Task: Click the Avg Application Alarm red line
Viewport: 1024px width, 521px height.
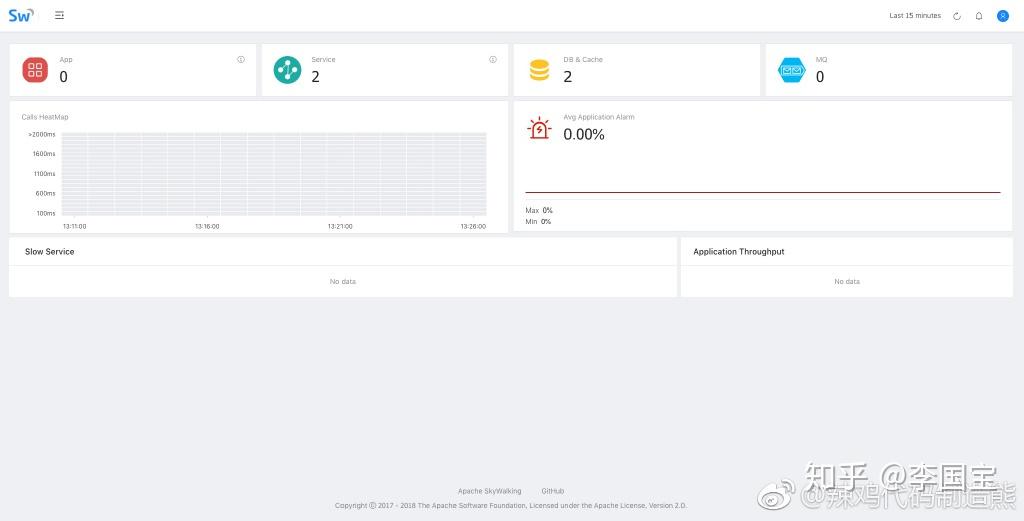Action: pos(762,192)
